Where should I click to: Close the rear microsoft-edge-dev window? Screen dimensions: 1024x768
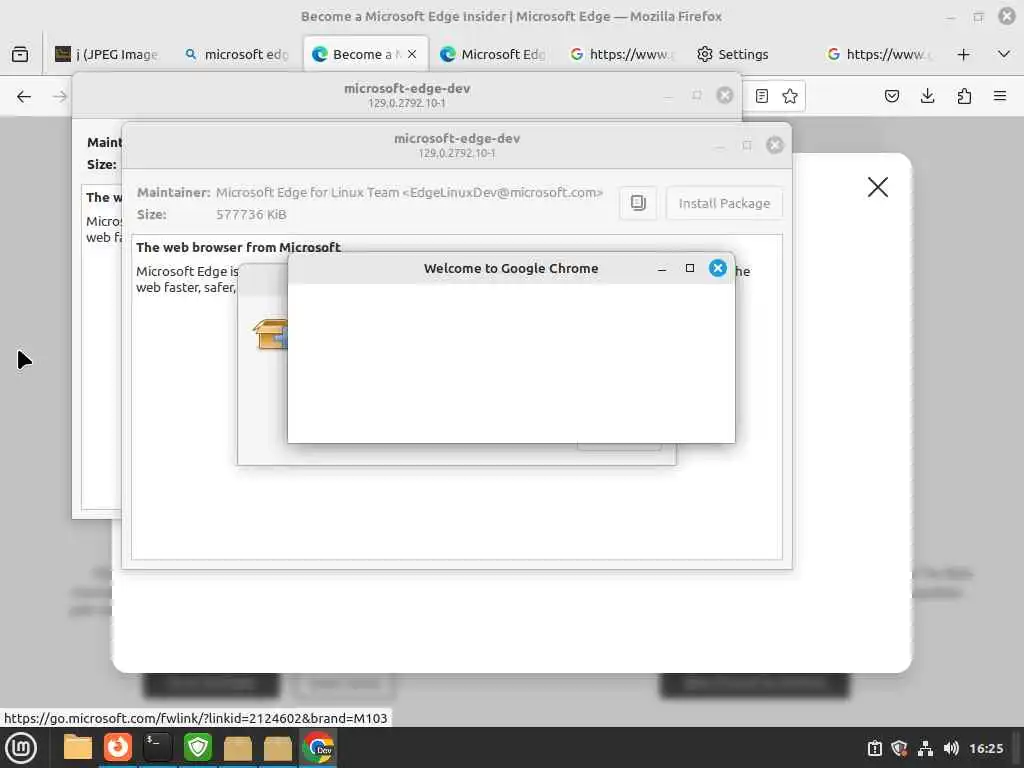click(x=725, y=95)
